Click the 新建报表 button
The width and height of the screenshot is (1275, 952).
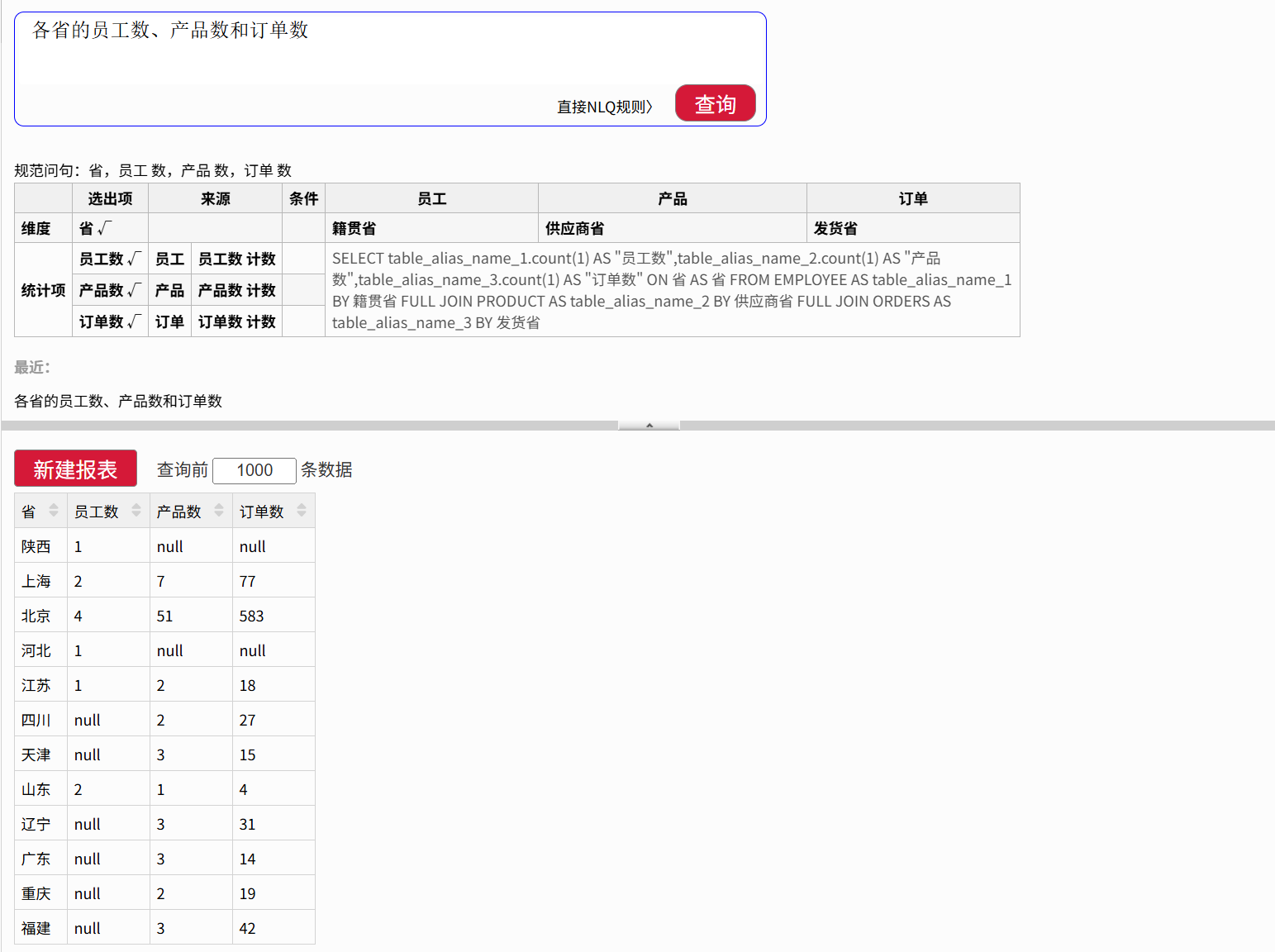[75, 469]
